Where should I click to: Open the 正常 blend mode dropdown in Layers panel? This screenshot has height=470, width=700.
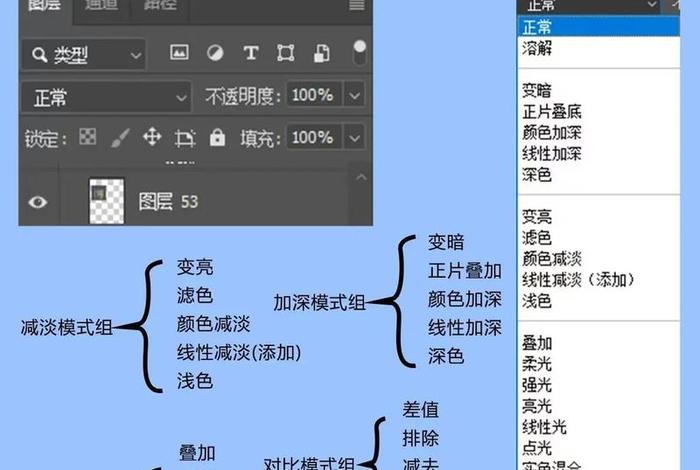point(106,97)
